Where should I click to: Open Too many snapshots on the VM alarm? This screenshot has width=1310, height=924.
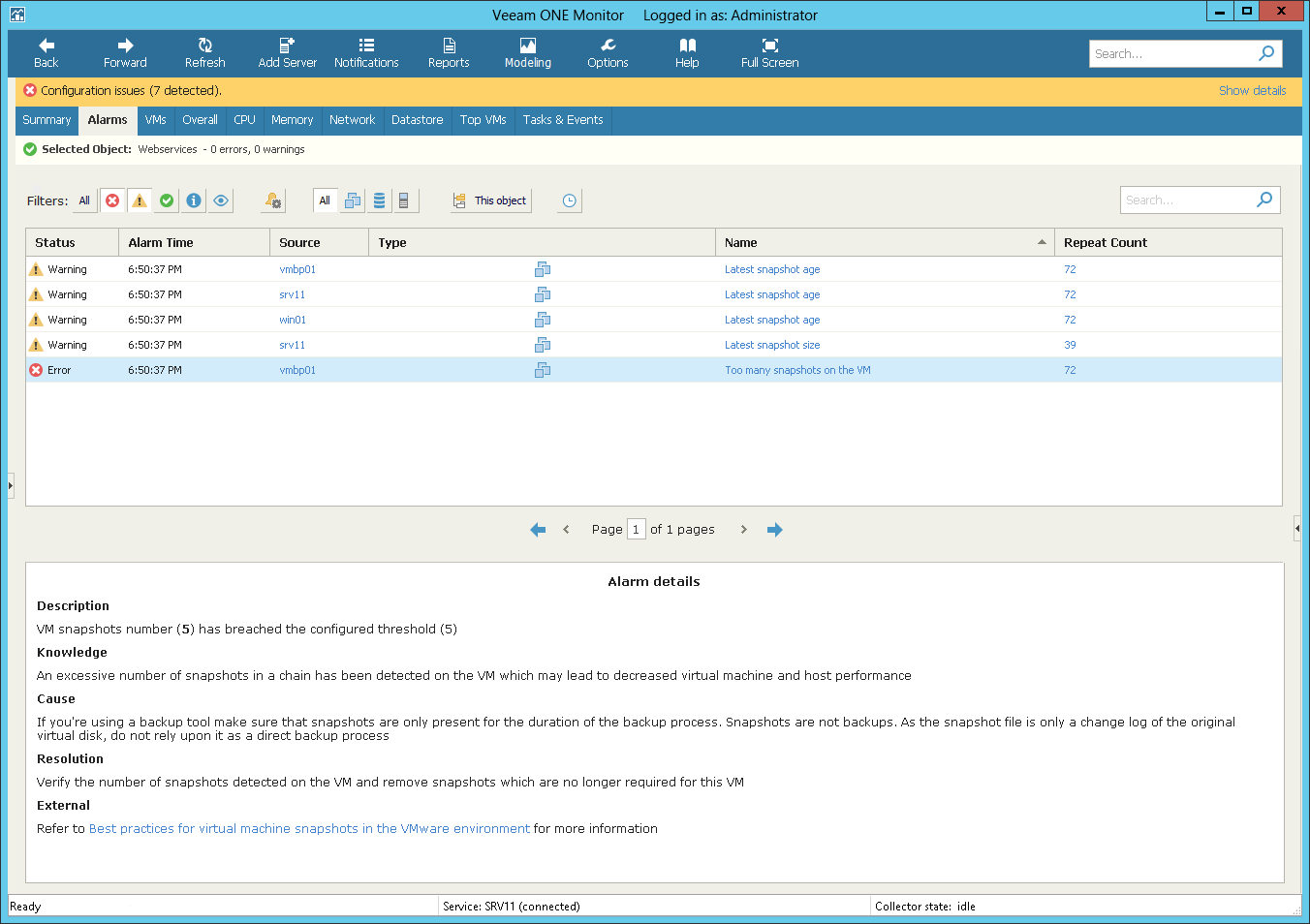point(797,370)
